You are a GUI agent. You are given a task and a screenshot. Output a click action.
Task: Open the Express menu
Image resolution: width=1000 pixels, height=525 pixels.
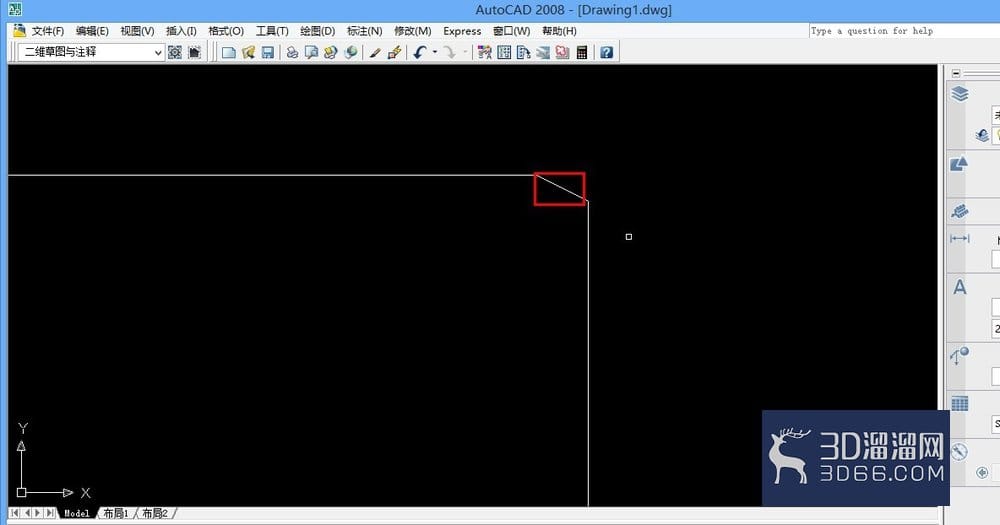[x=462, y=31]
